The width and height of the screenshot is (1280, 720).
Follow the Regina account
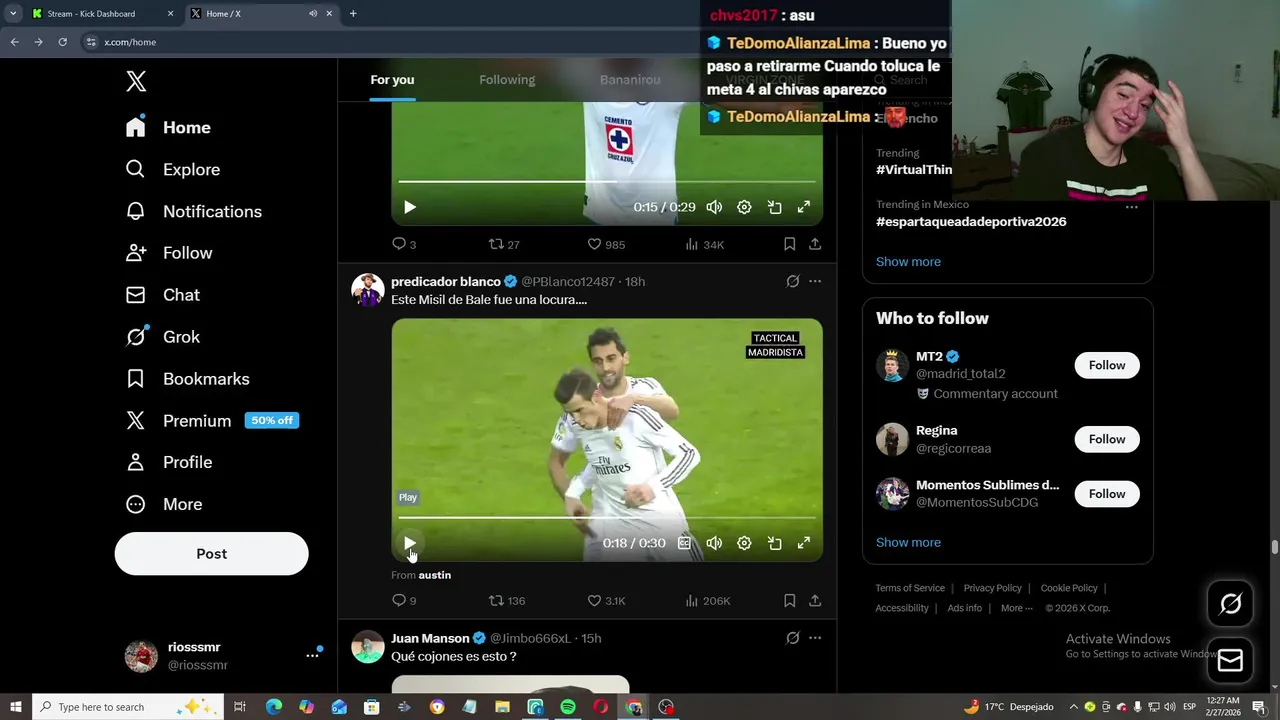click(1107, 439)
